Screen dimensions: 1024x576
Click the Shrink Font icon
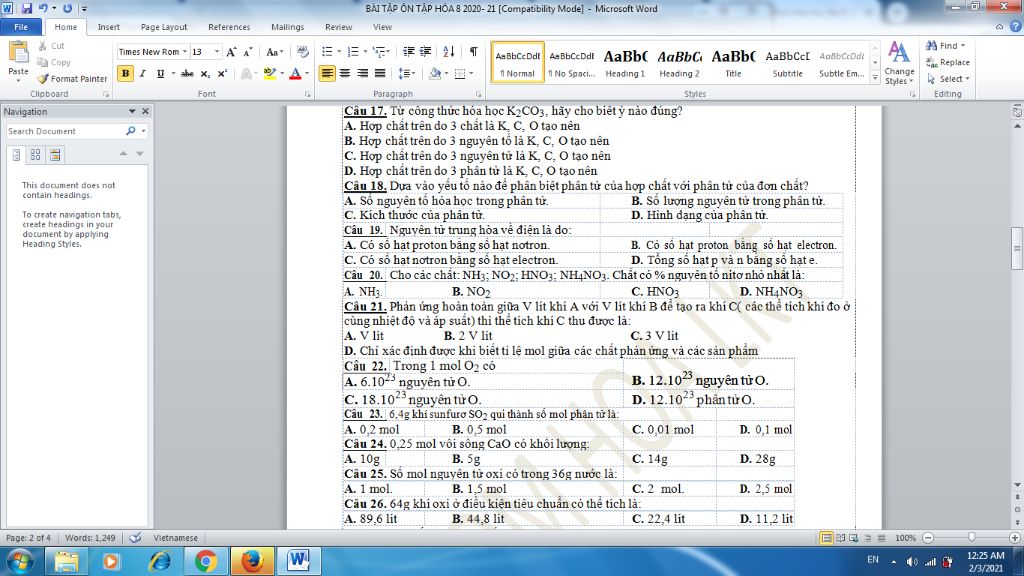pyautogui.click(x=248, y=52)
